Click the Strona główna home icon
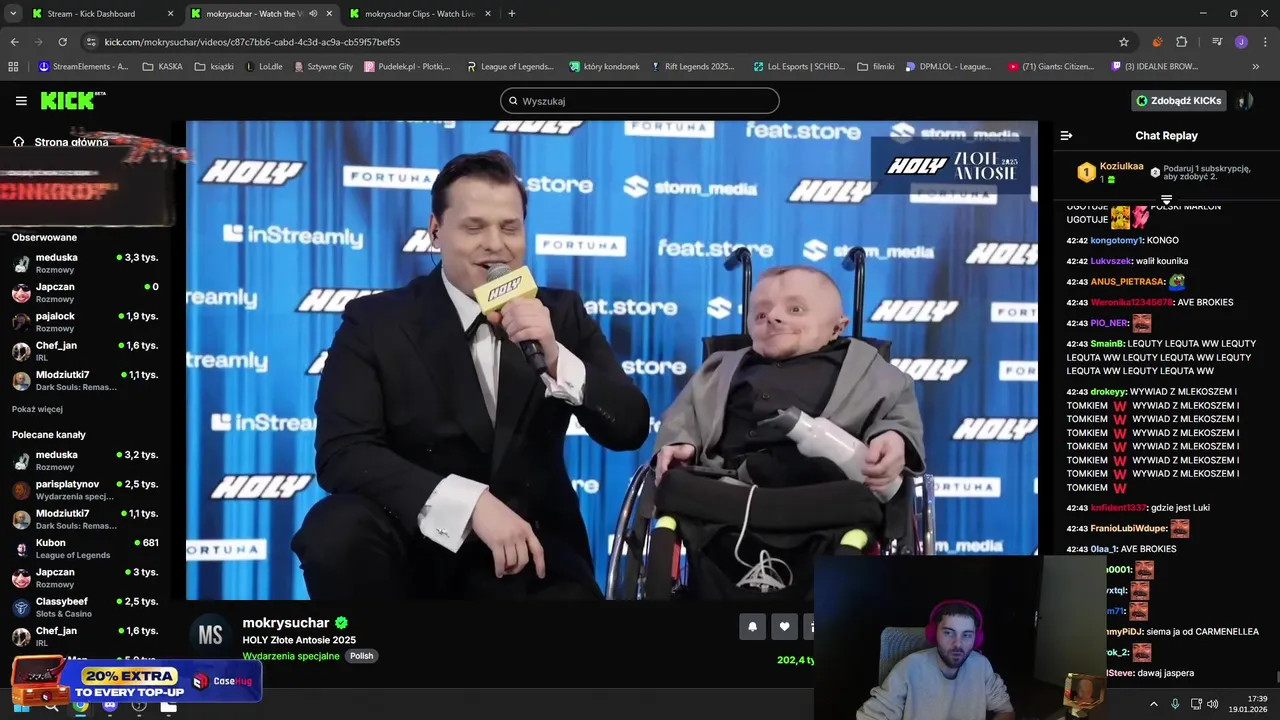 coord(19,142)
